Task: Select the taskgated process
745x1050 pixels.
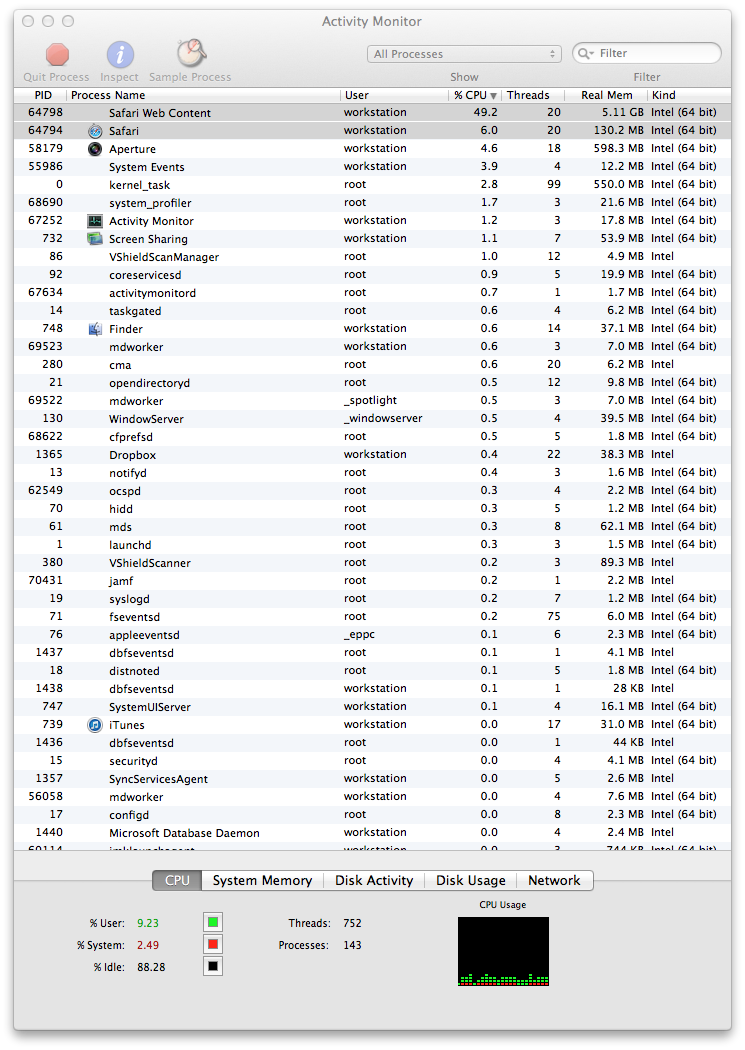Action: tap(372, 311)
